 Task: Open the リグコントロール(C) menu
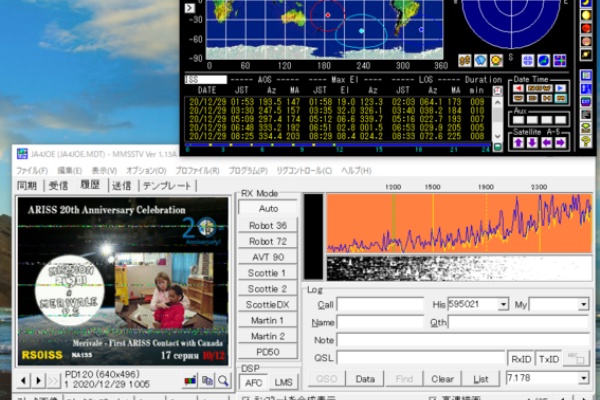[x=304, y=170]
